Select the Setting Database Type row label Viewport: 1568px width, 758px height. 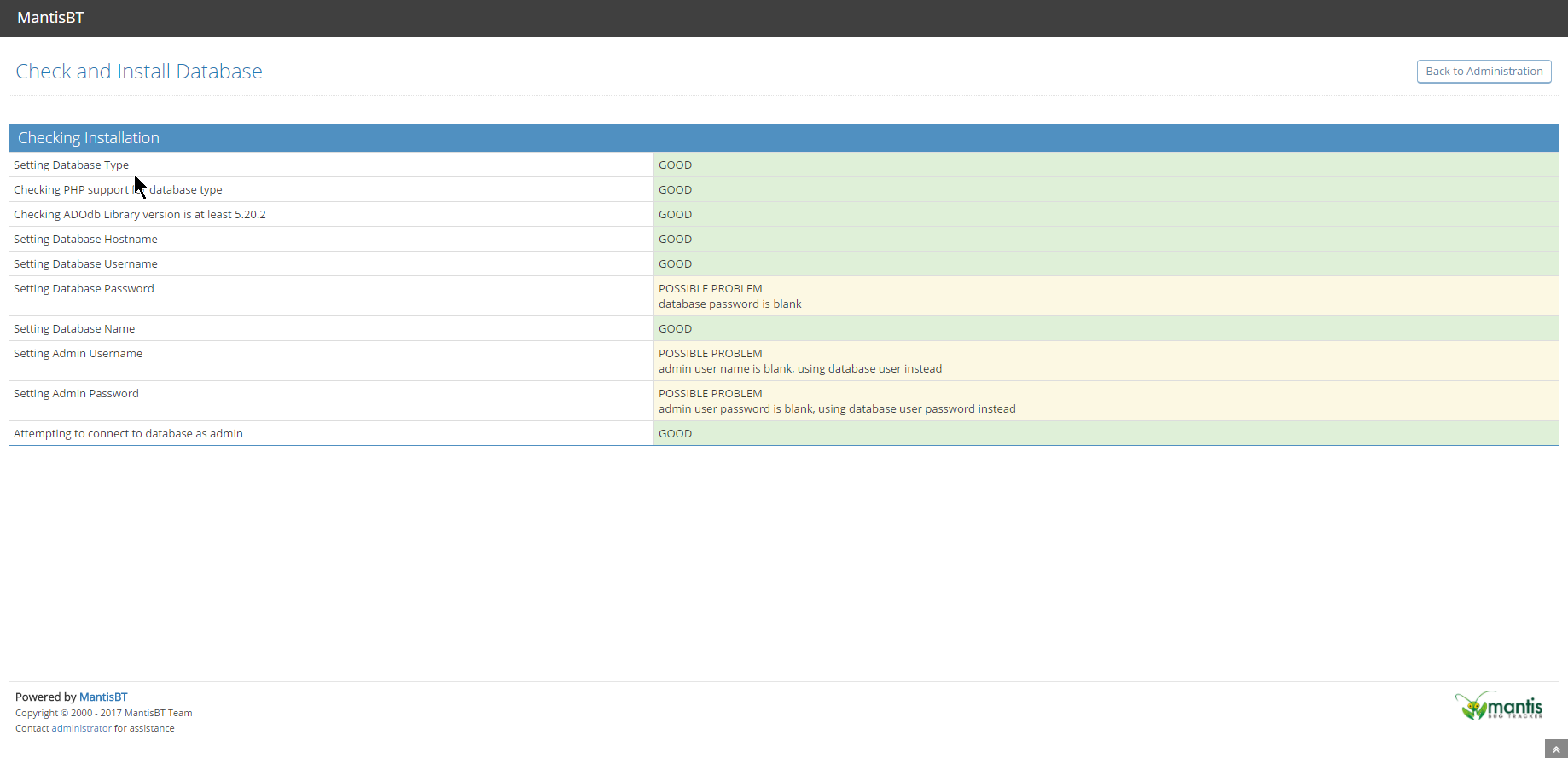pyautogui.click(x=71, y=165)
